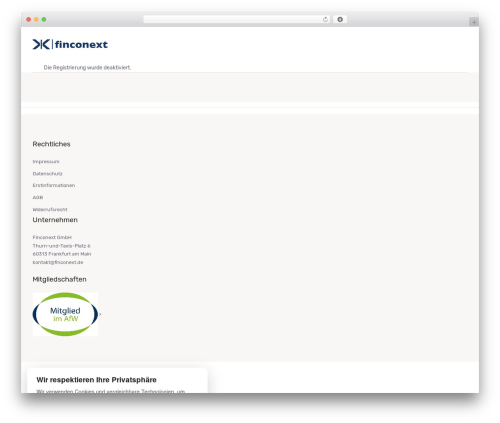Click the finconext logo

tap(70, 44)
